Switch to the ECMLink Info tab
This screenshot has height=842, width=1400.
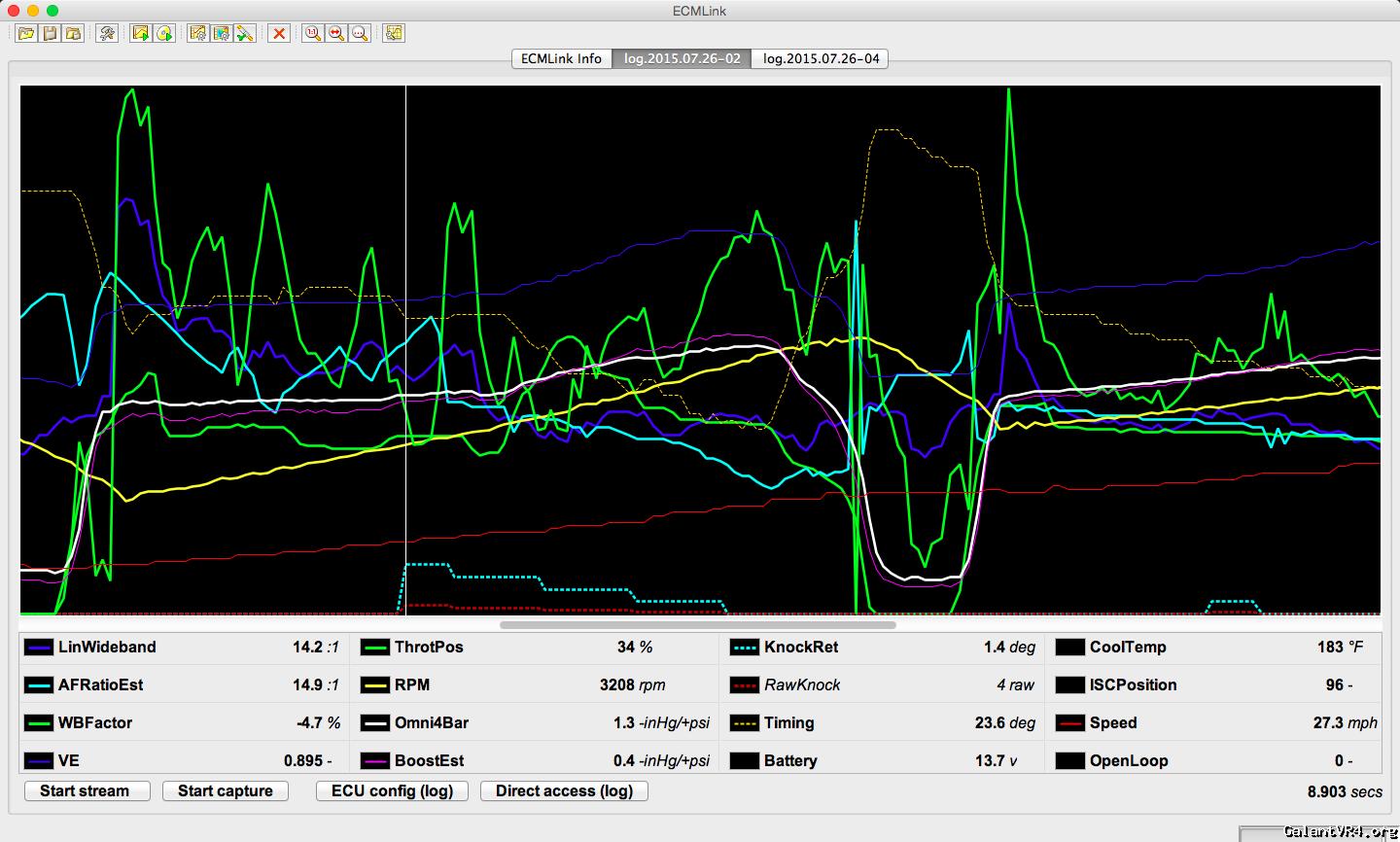pos(561,58)
